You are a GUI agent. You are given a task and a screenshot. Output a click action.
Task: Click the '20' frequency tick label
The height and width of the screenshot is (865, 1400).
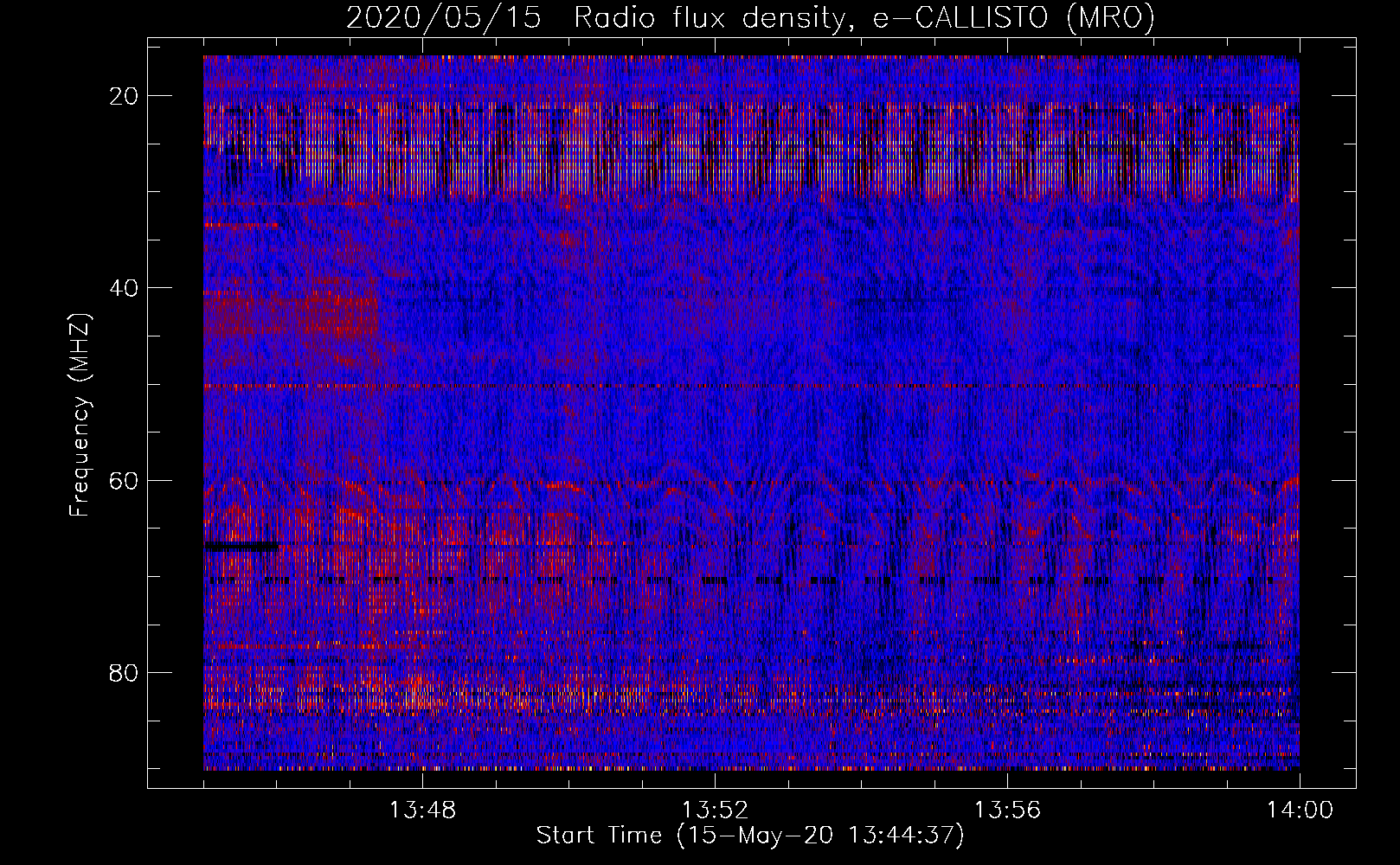125,96
